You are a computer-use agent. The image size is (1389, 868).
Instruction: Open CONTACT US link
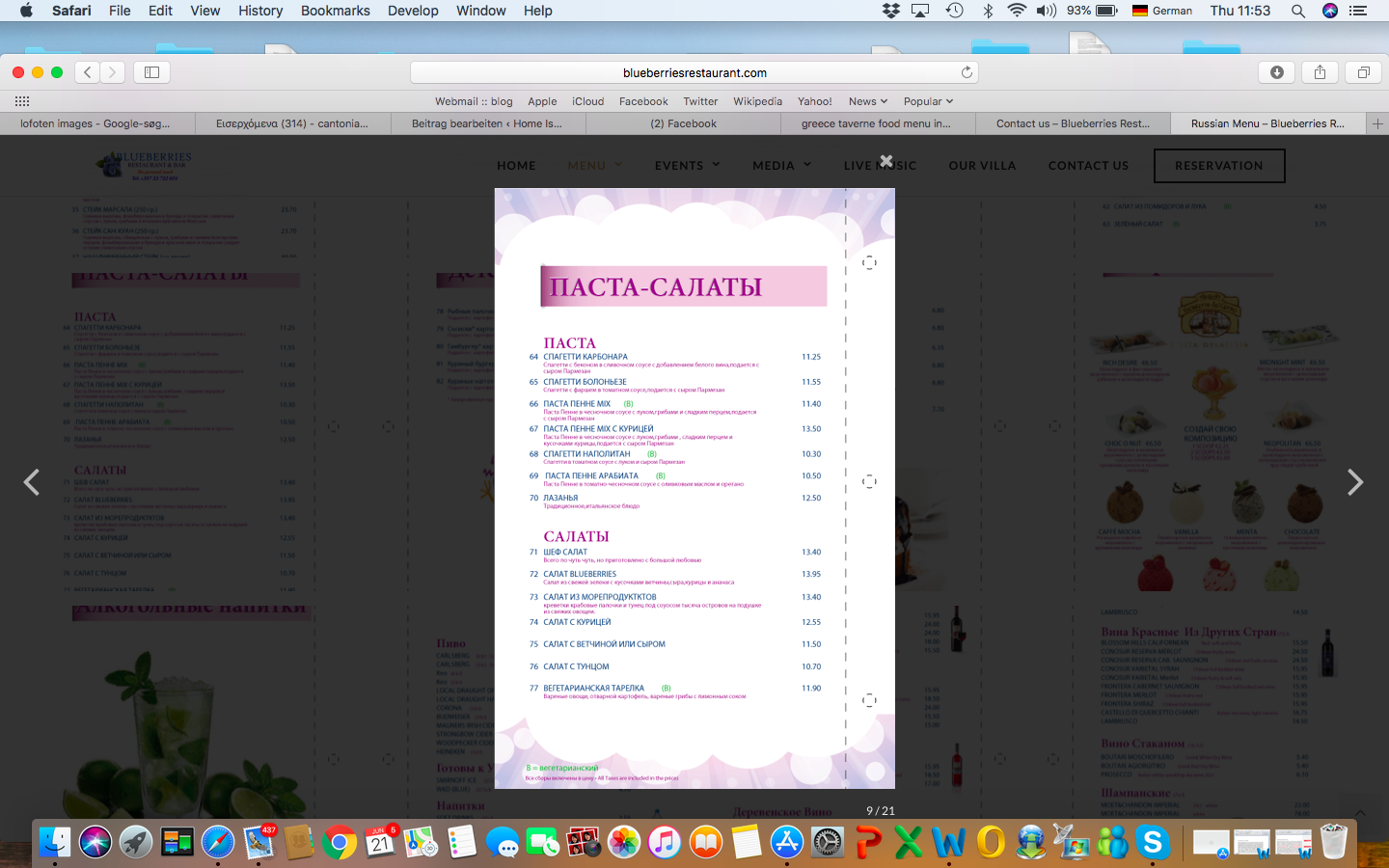coord(1088,166)
